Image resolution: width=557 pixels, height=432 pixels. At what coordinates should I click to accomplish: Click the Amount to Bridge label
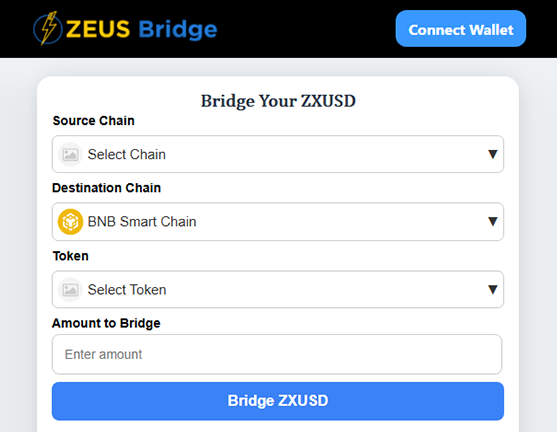coord(106,323)
